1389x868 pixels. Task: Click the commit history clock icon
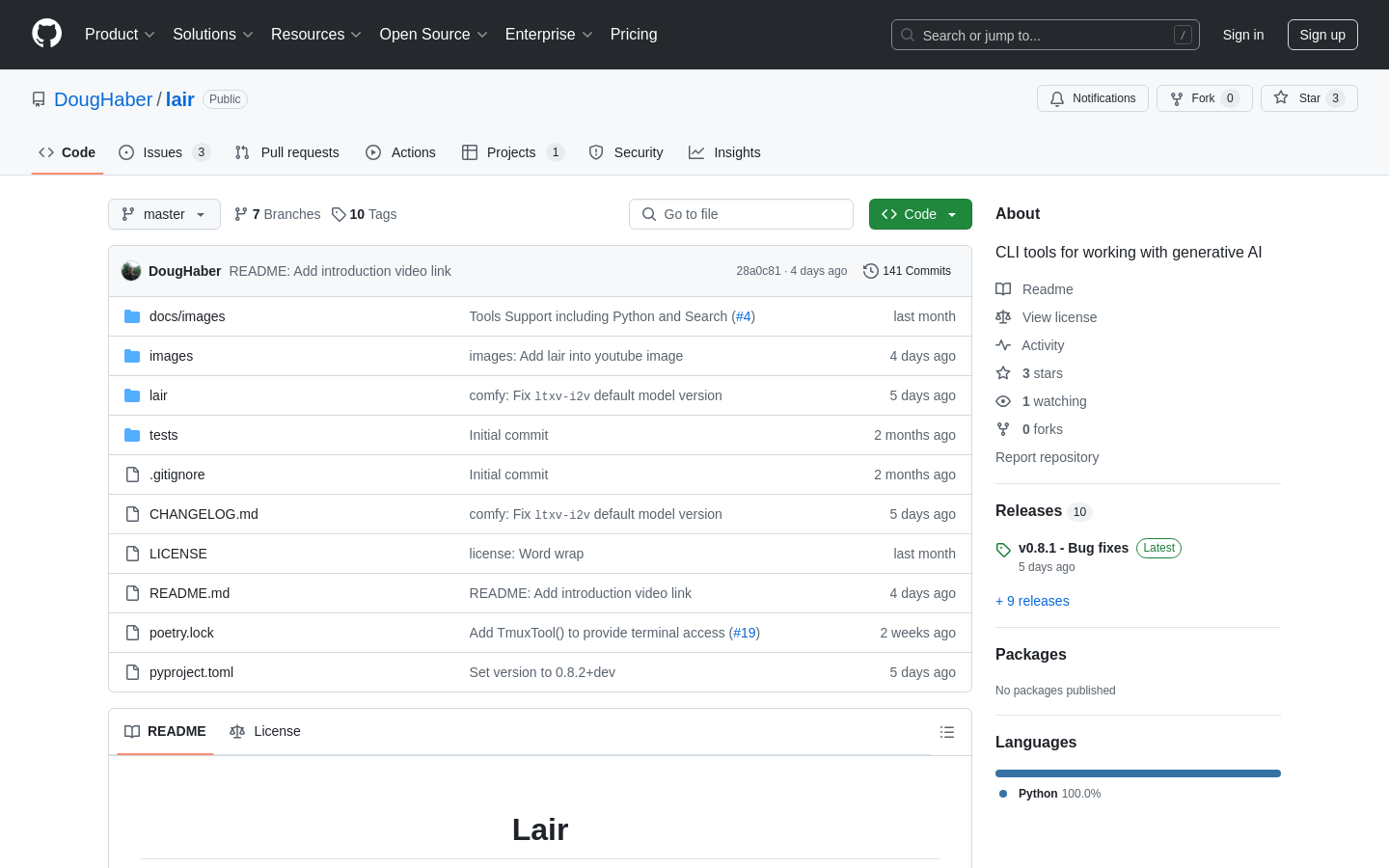[x=871, y=271]
